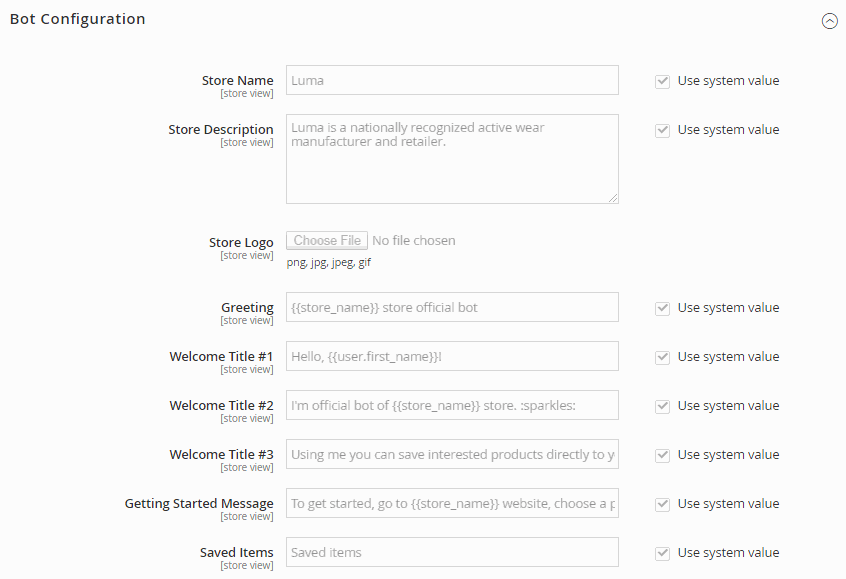This screenshot has height=579, width=846.
Task: Toggle Use system value for Welcome Title #2
Action: coord(662,406)
